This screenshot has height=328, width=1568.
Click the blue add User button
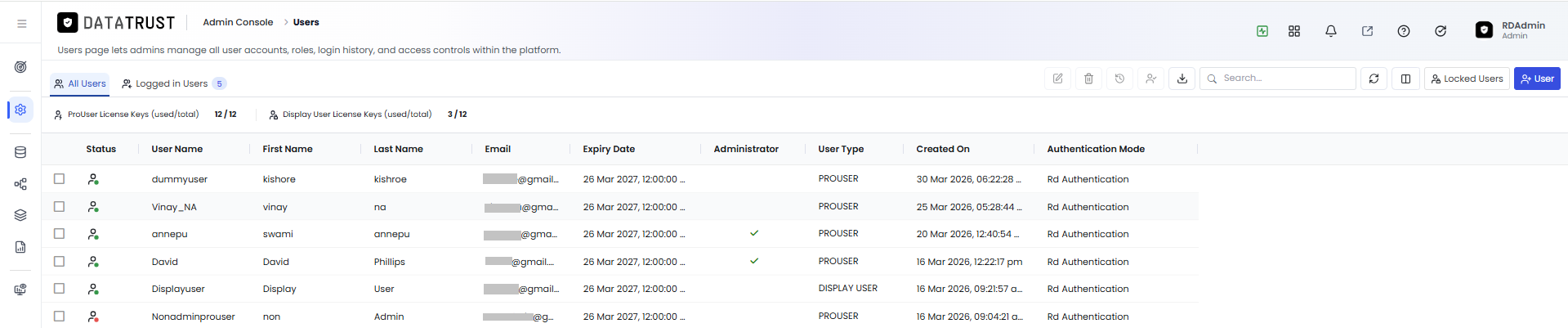point(1537,79)
